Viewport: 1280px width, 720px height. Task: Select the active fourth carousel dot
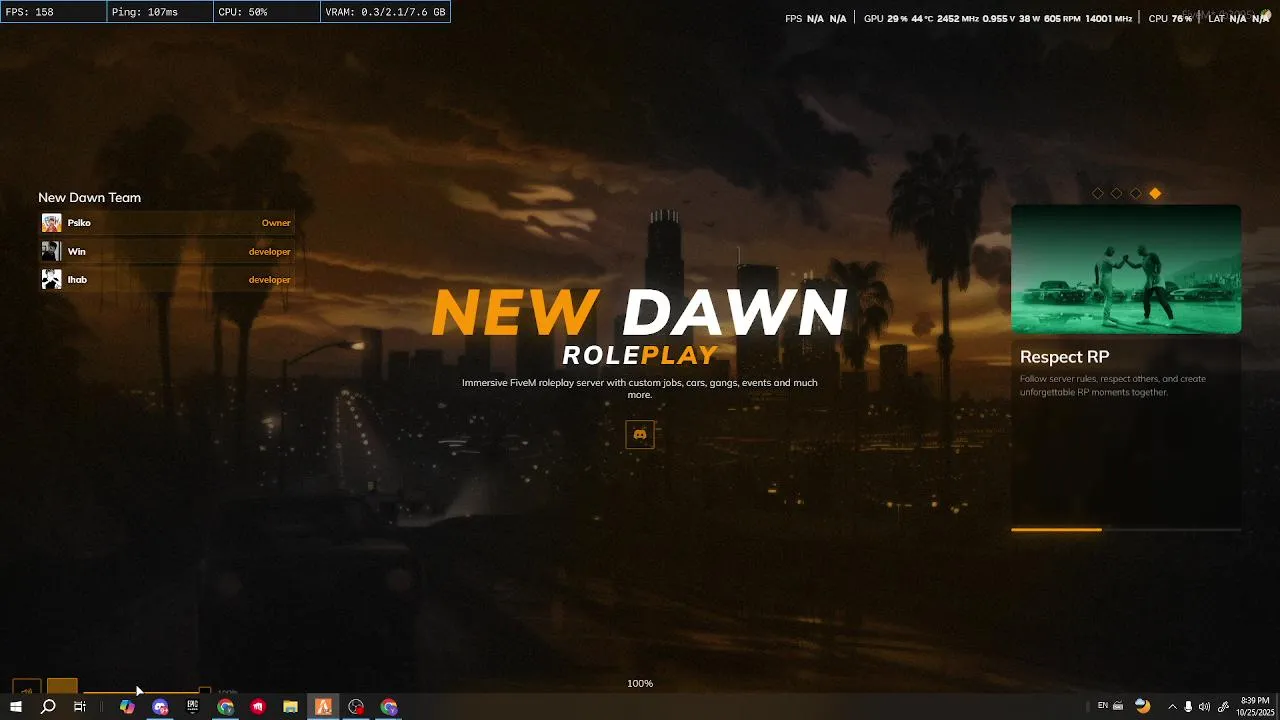[x=1155, y=193]
